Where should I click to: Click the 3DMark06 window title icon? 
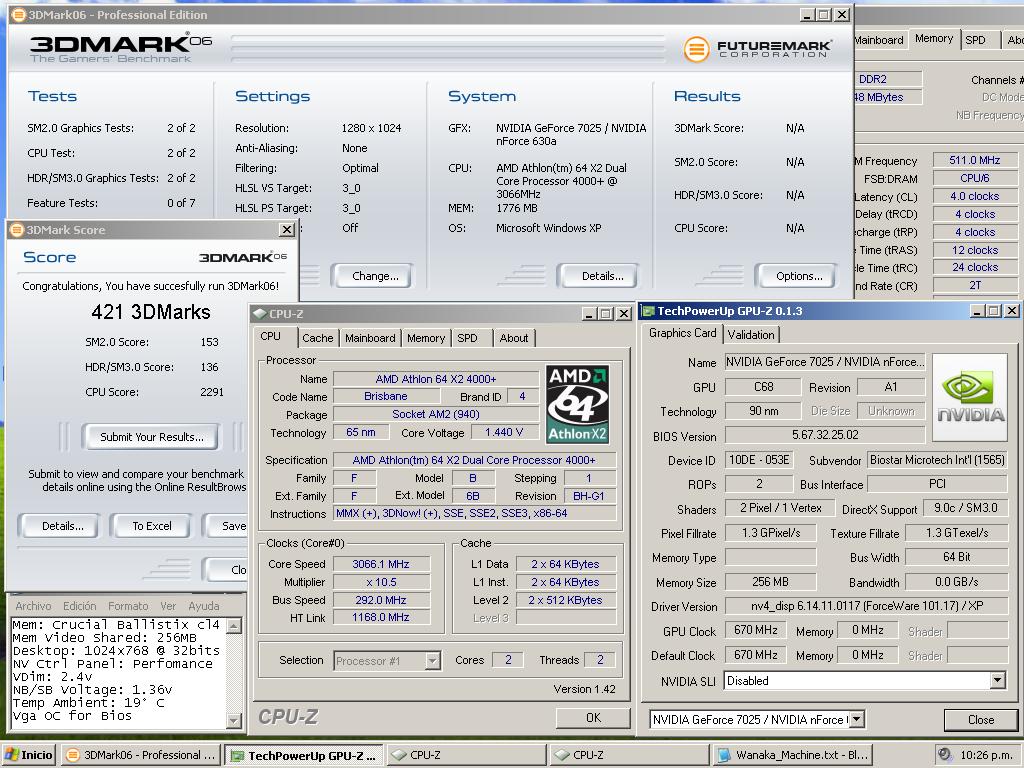pos(19,14)
